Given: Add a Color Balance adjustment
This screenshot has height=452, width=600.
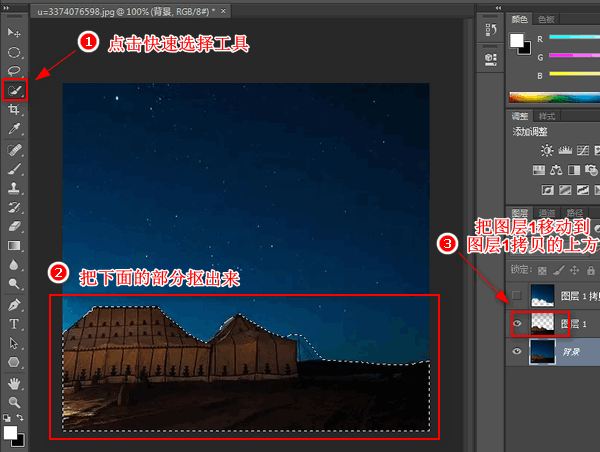Looking at the screenshot, I should click(x=556, y=170).
